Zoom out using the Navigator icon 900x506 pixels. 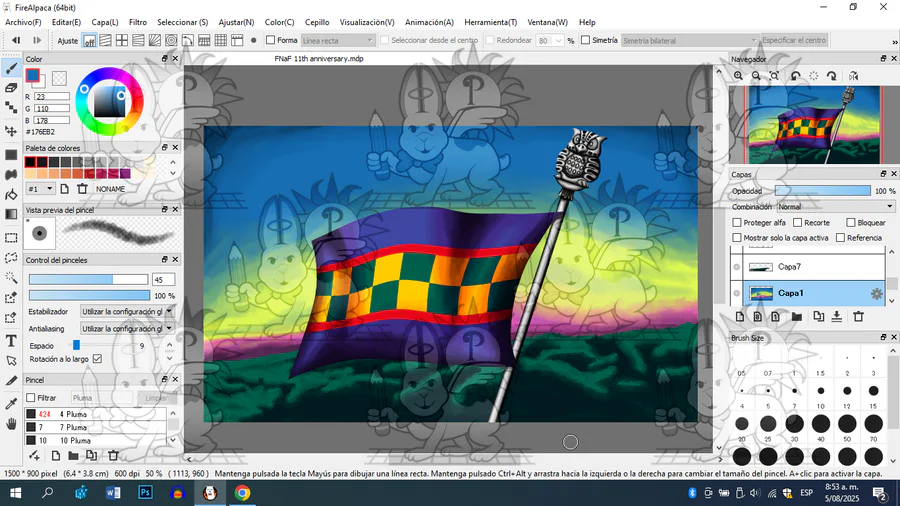pos(757,76)
